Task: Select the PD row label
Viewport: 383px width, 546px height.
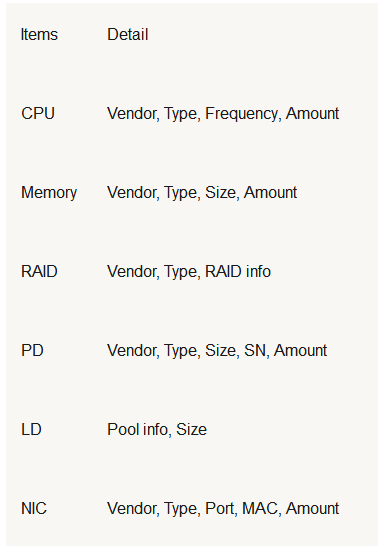Action: point(32,351)
